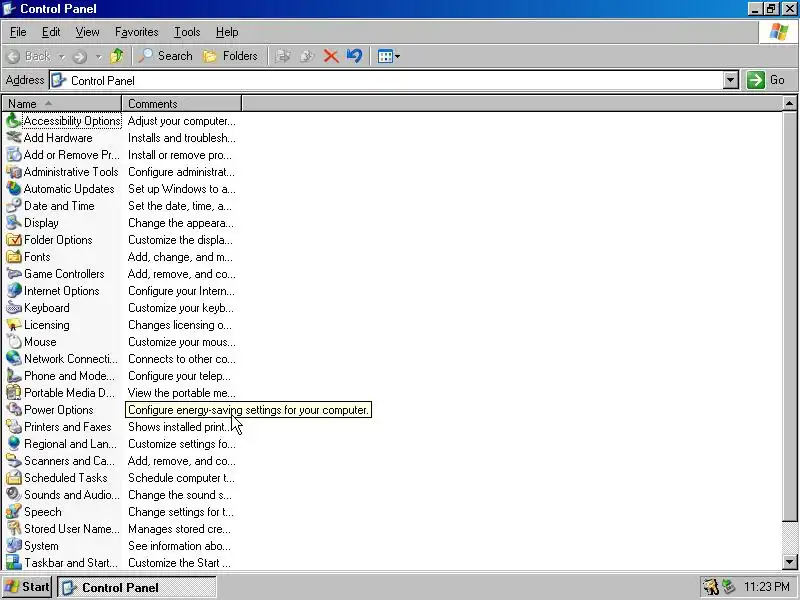Select the Folder Options icon
The image size is (800, 600).
click(13, 240)
